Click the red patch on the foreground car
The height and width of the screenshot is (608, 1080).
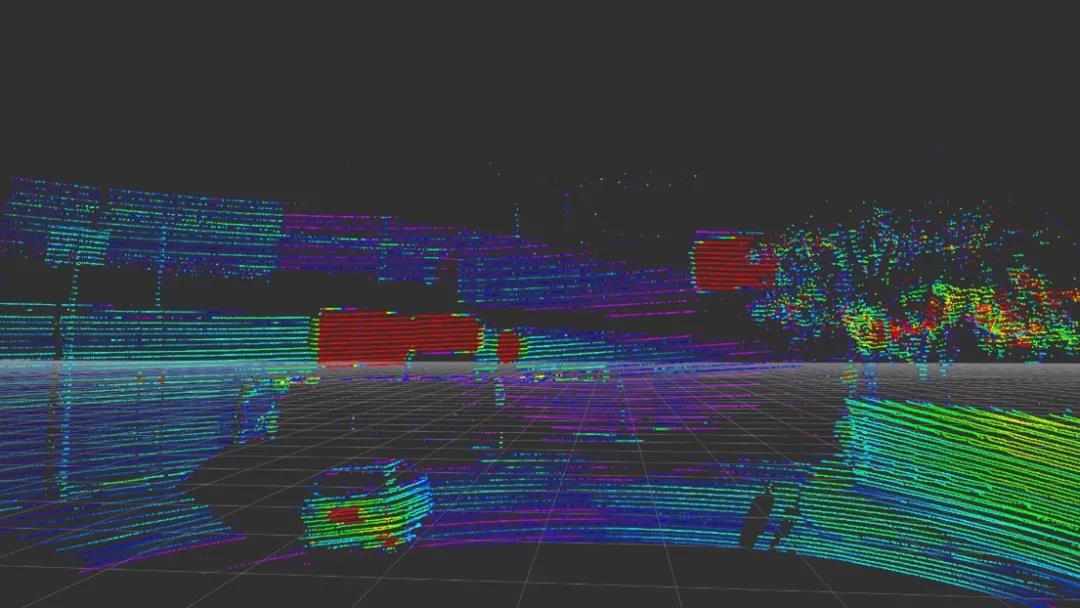coord(344,514)
